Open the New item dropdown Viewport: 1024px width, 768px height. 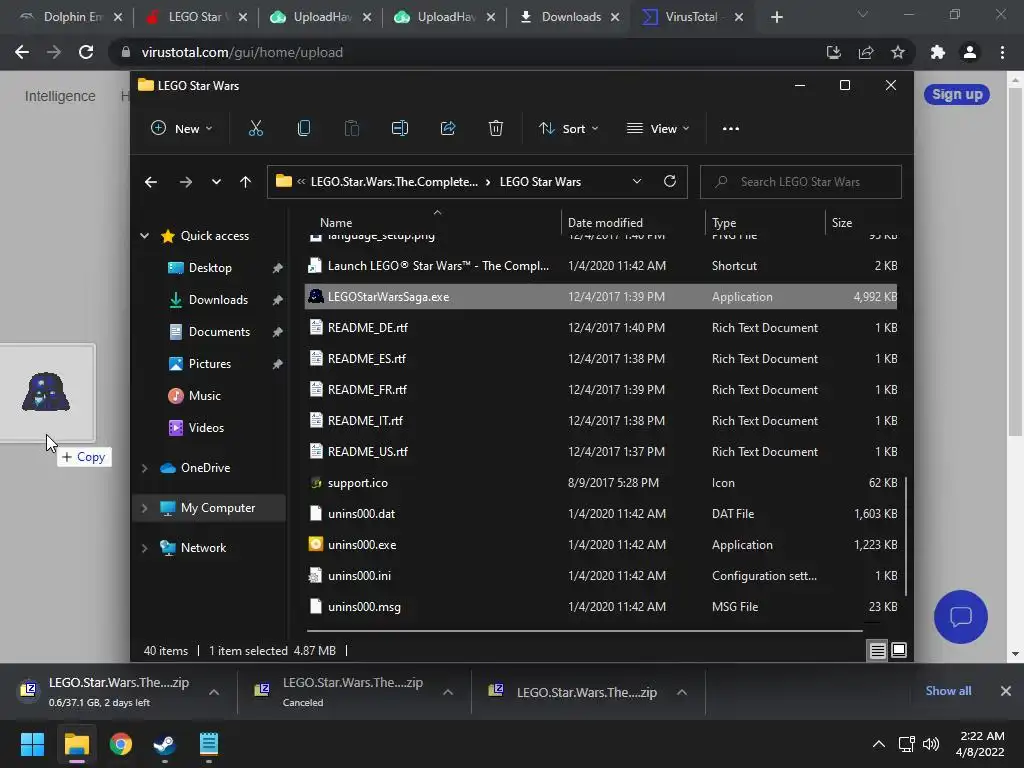(x=182, y=129)
